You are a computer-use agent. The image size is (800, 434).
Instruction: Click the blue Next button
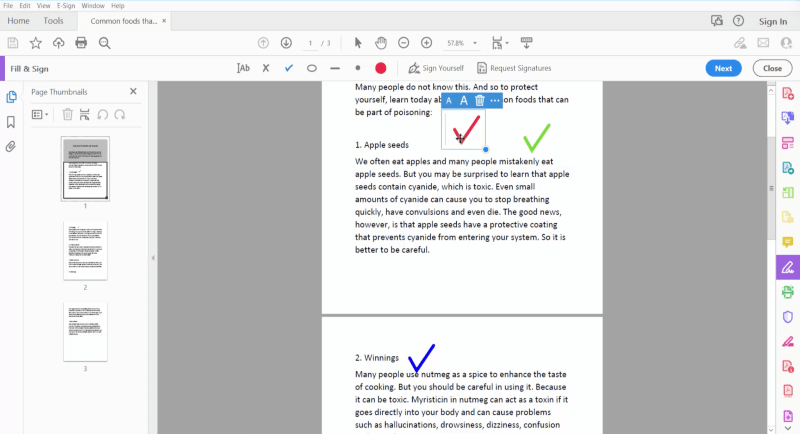pyautogui.click(x=723, y=68)
